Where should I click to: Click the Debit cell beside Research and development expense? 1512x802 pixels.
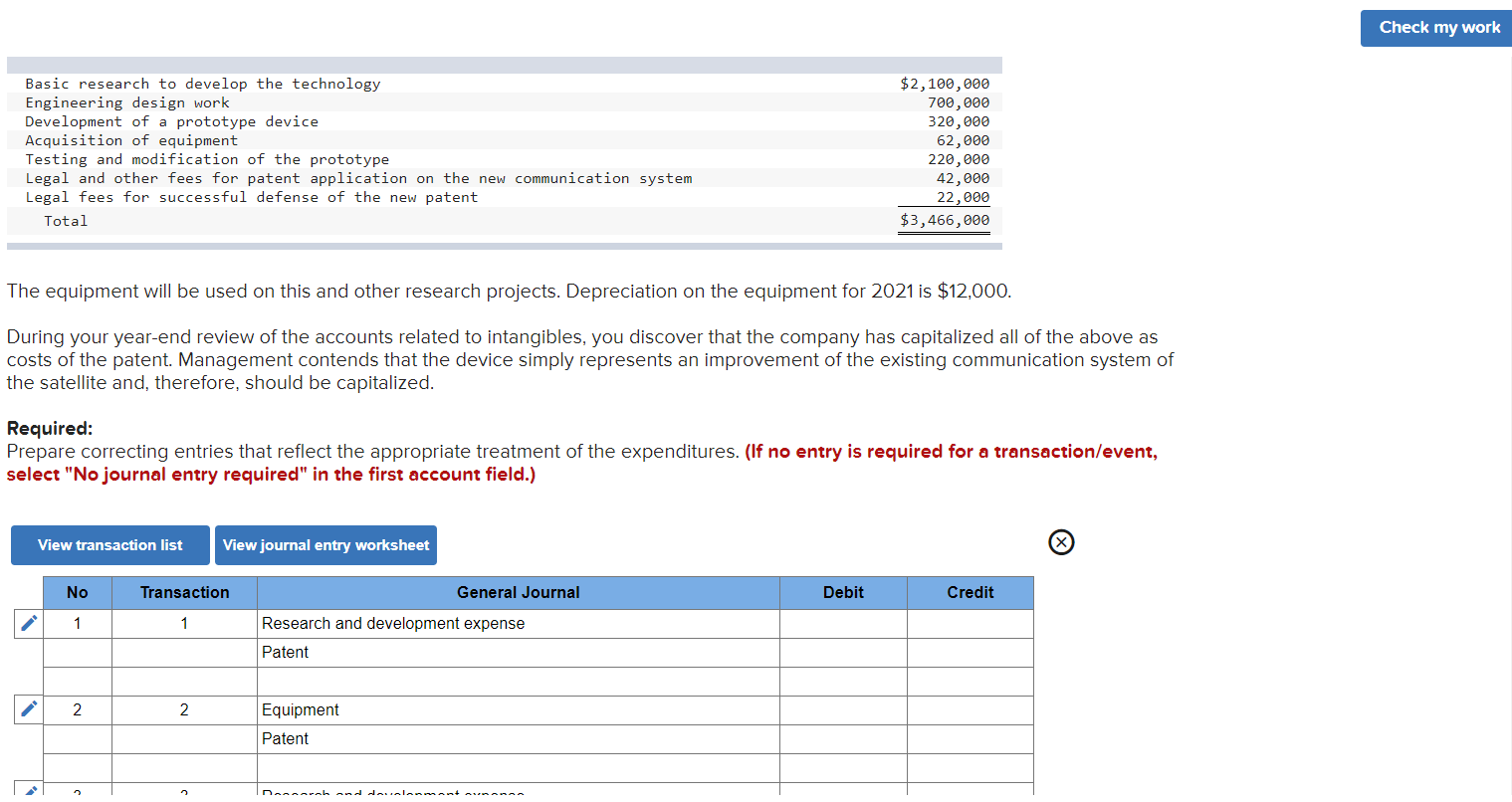pos(842,624)
